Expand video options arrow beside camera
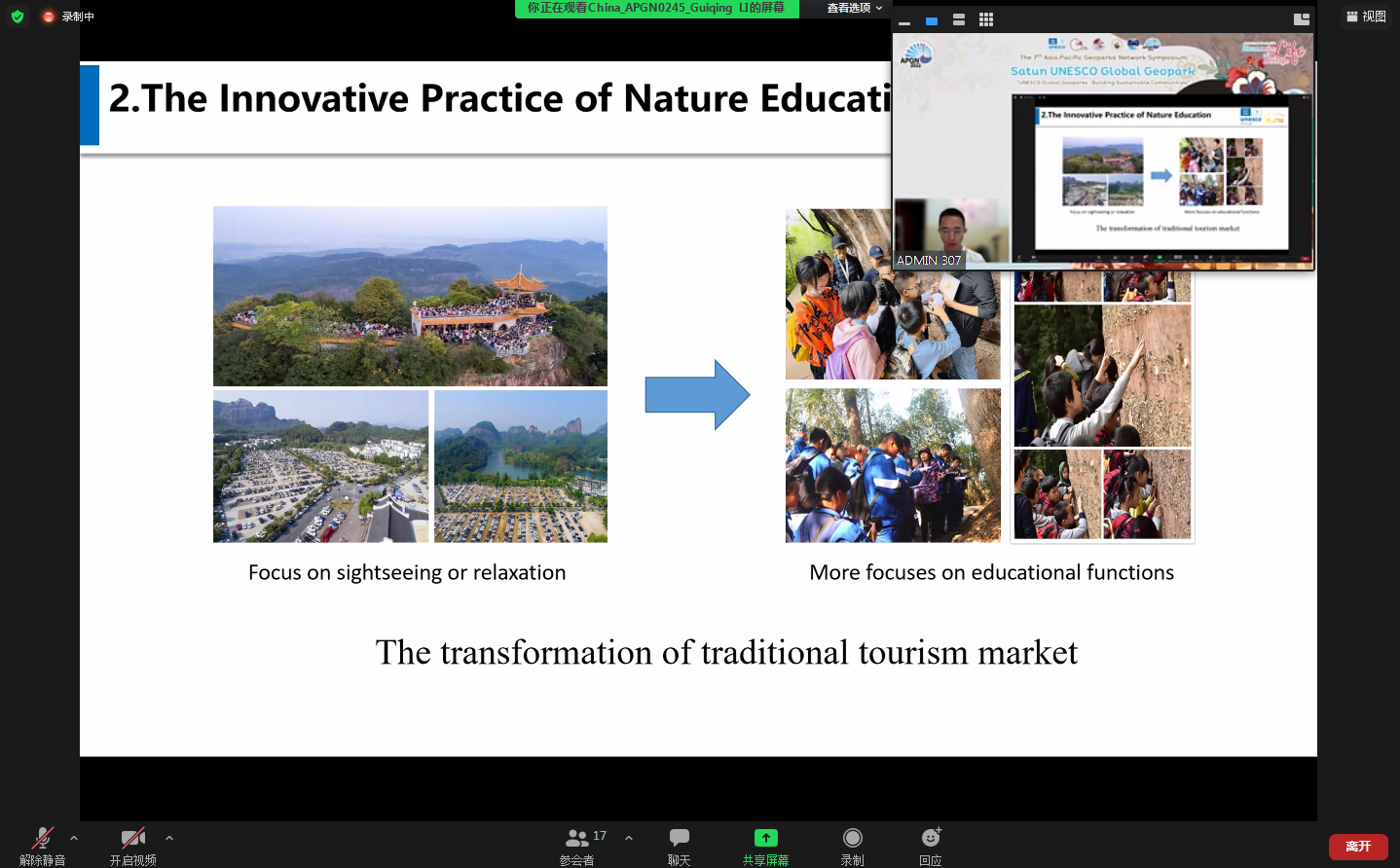The height and width of the screenshot is (868, 1400). pos(169,838)
